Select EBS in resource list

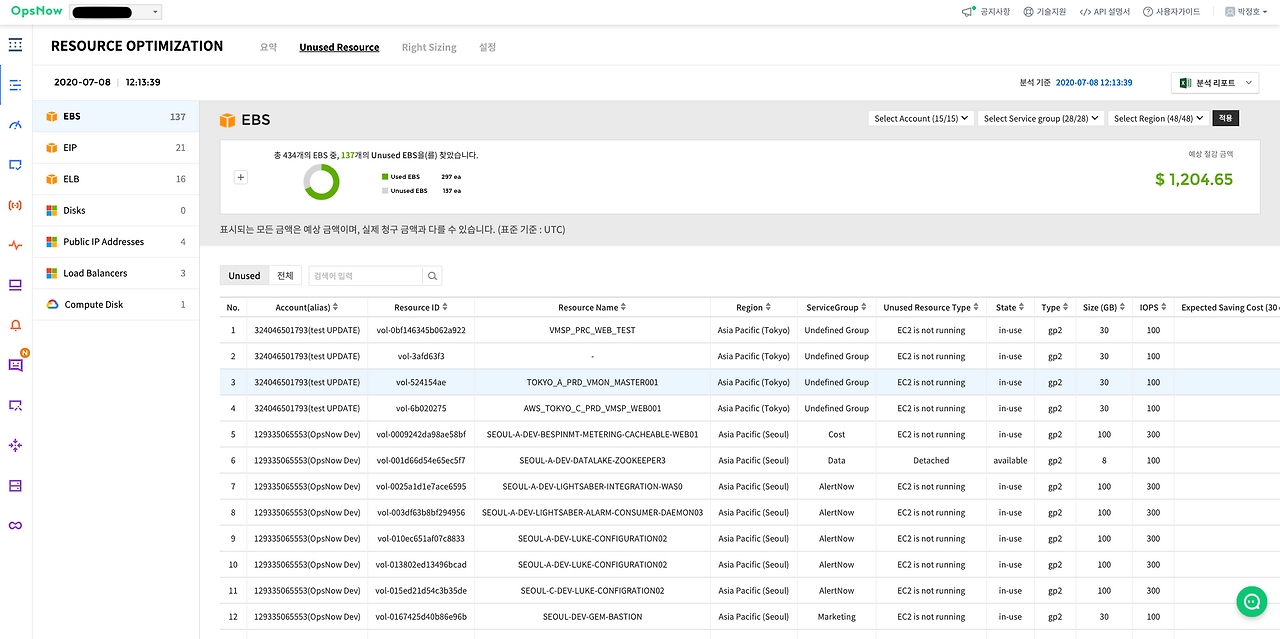click(x=116, y=116)
